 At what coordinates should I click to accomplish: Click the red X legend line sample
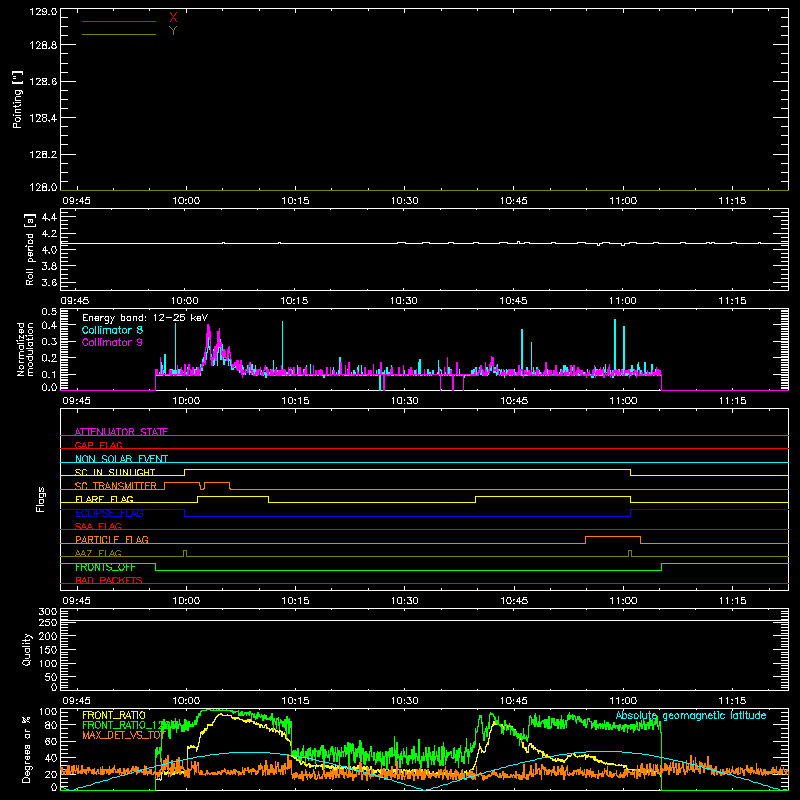click(x=119, y=21)
